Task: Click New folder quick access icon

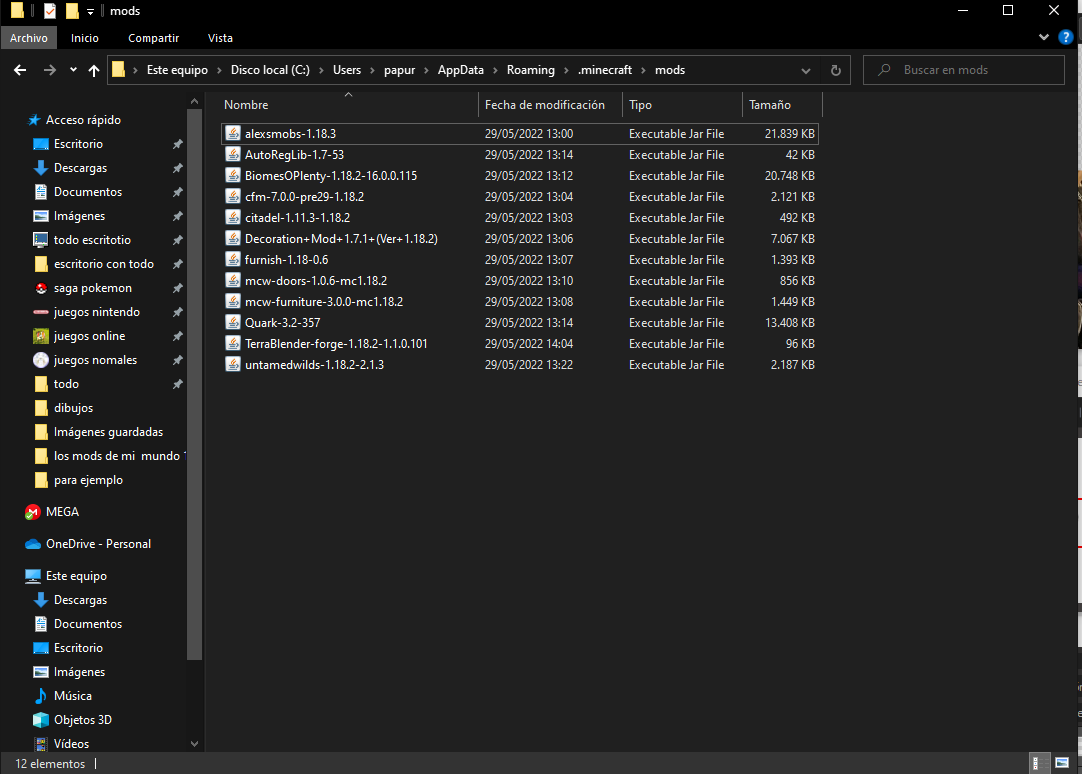Action: coord(72,10)
